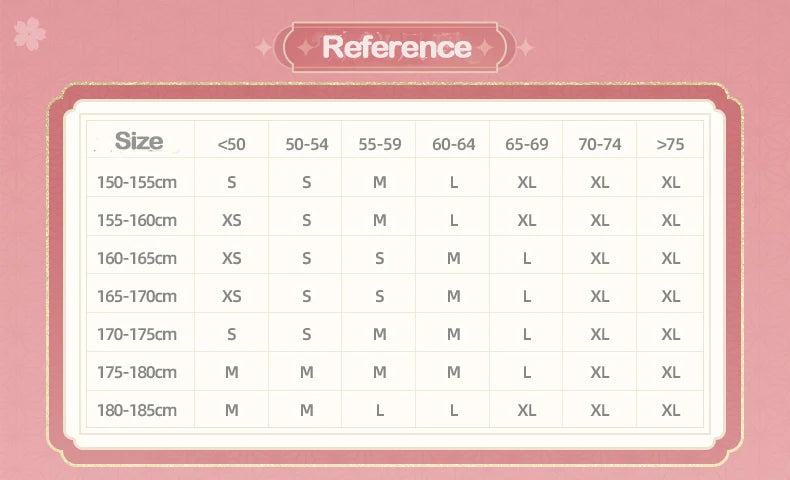Screen dimensions: 790x480
Task: Click the <50 weight column header
Action: 231,145
